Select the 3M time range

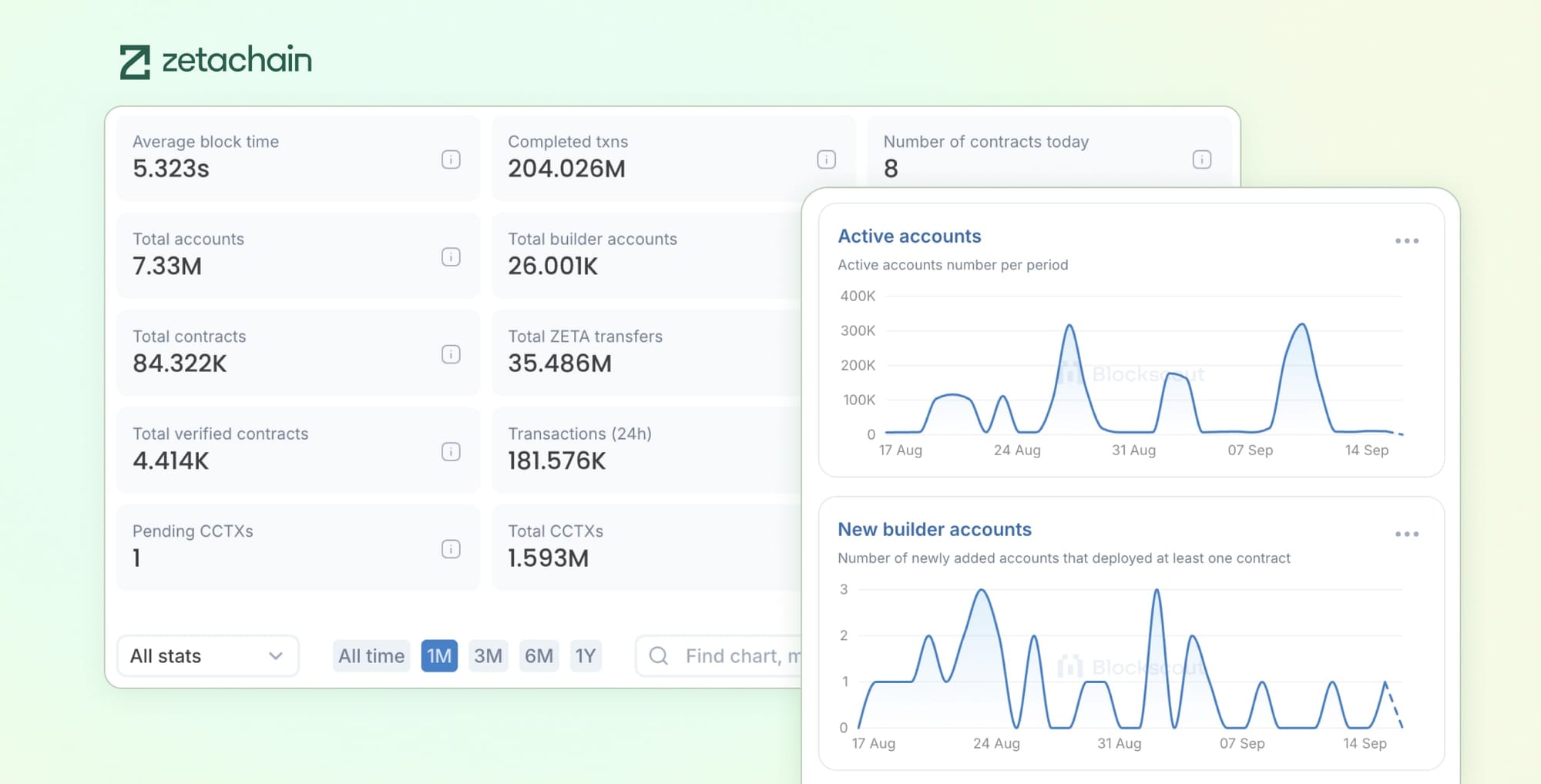pos(488,656)
